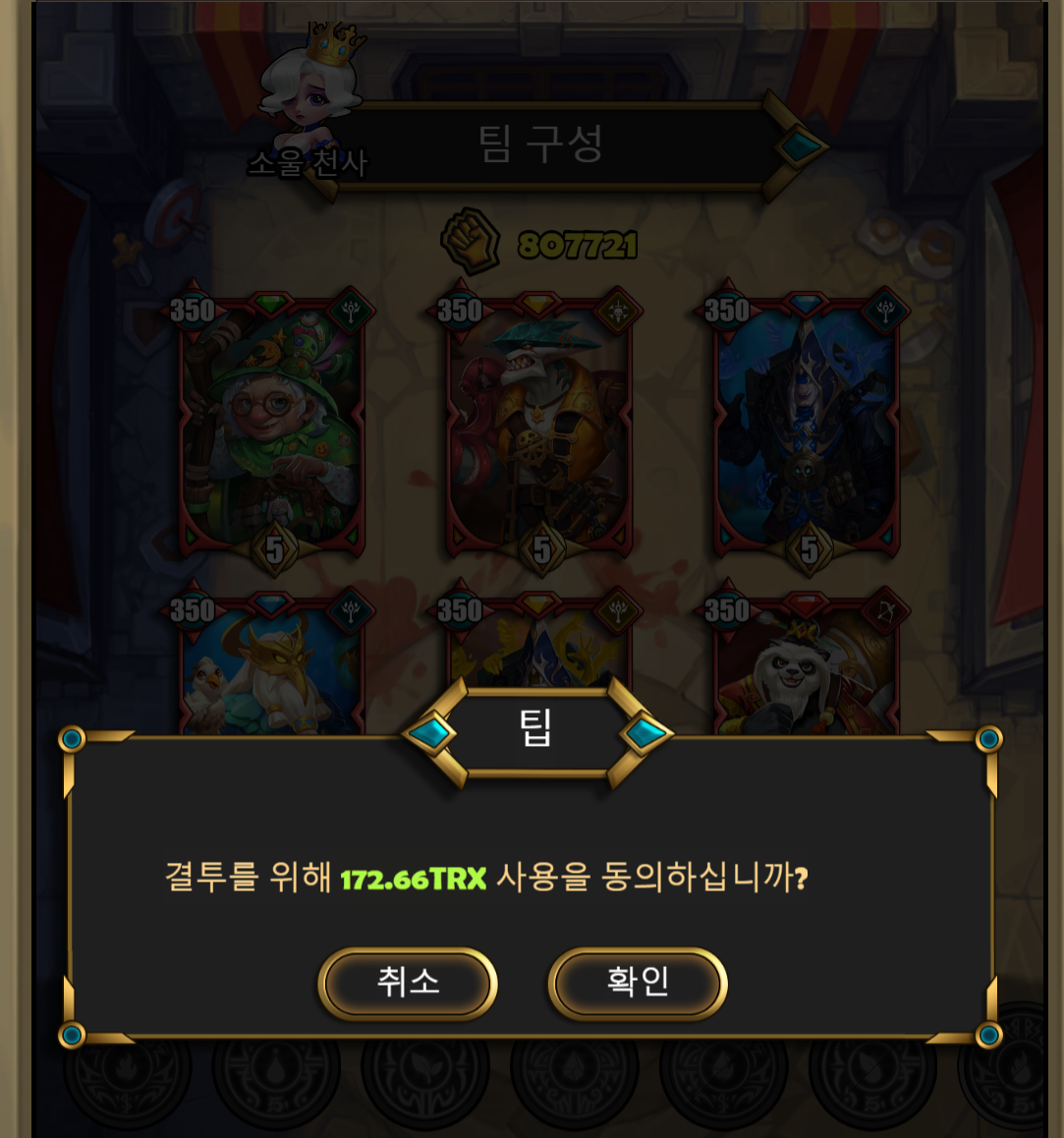Click the skull class icon on shark card
Screen dimensions: 1064x1138
click(x=618, y=313)
